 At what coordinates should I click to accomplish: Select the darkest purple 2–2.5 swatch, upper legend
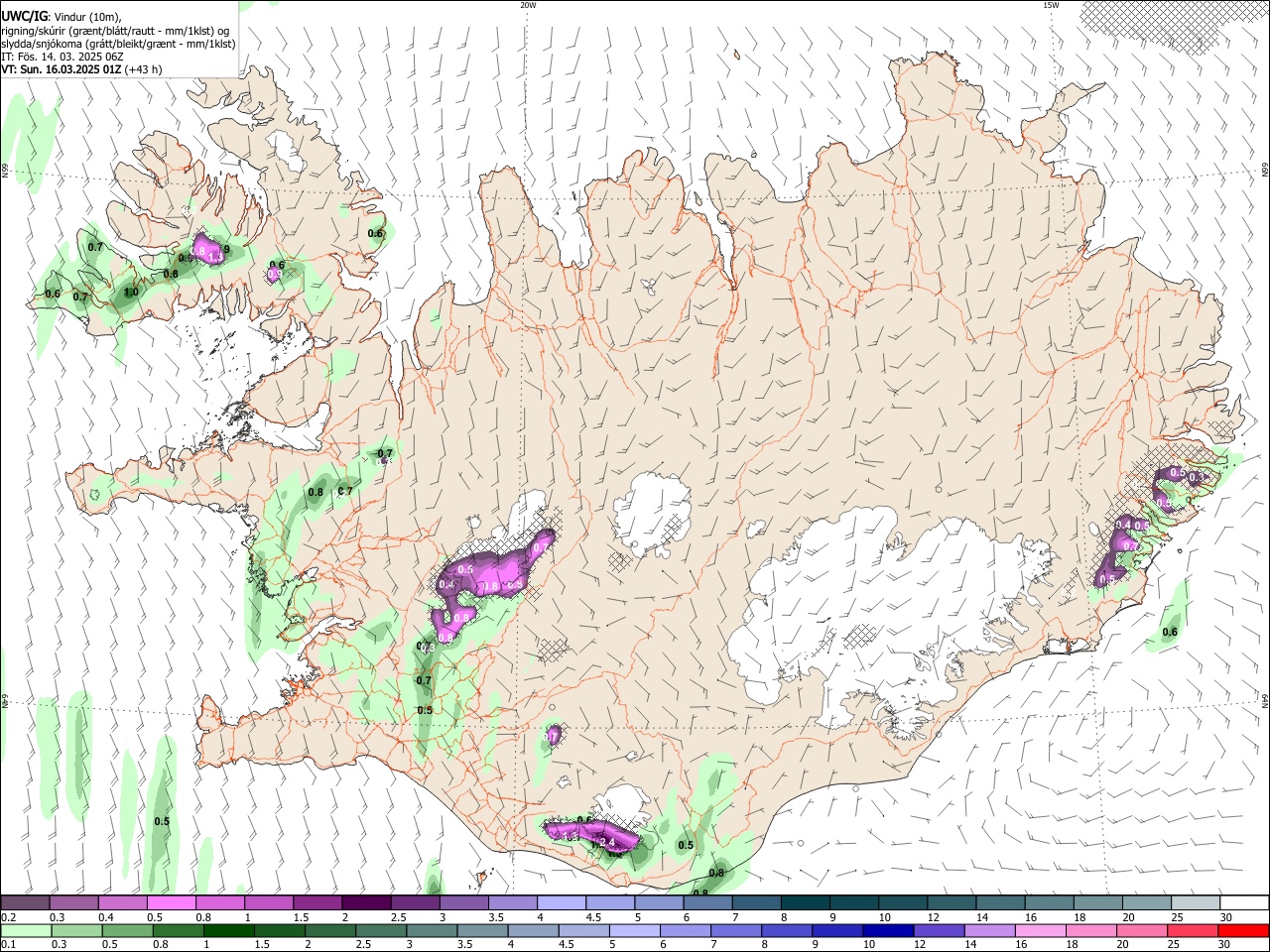[x=366, y=902]
